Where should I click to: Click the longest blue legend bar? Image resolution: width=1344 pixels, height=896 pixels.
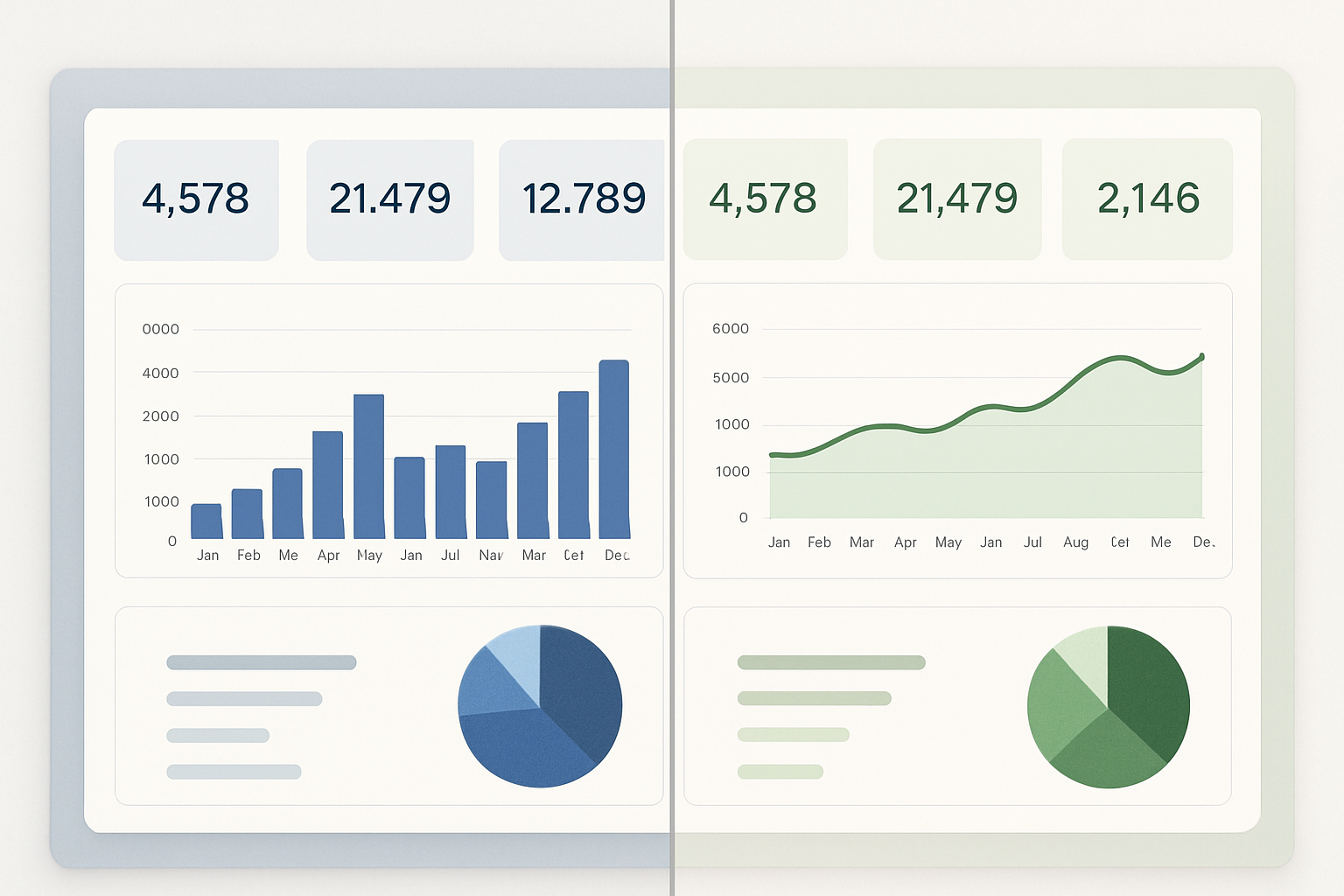(x=261, y=662)
